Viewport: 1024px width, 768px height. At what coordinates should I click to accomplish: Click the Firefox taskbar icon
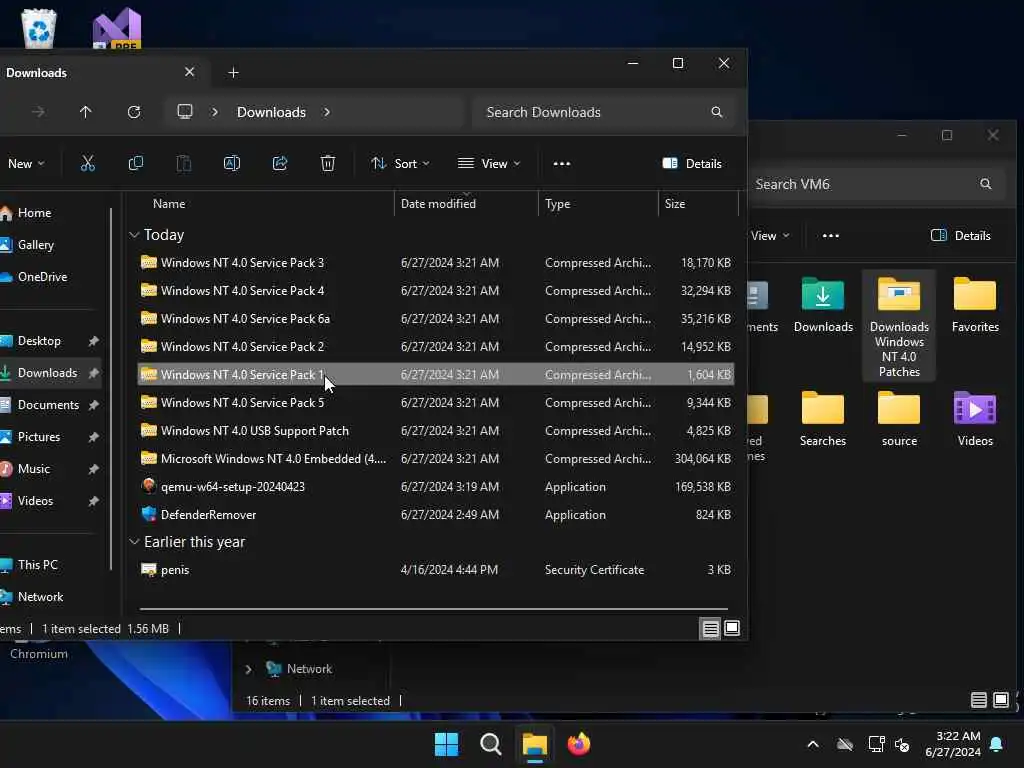coord(579,744)
